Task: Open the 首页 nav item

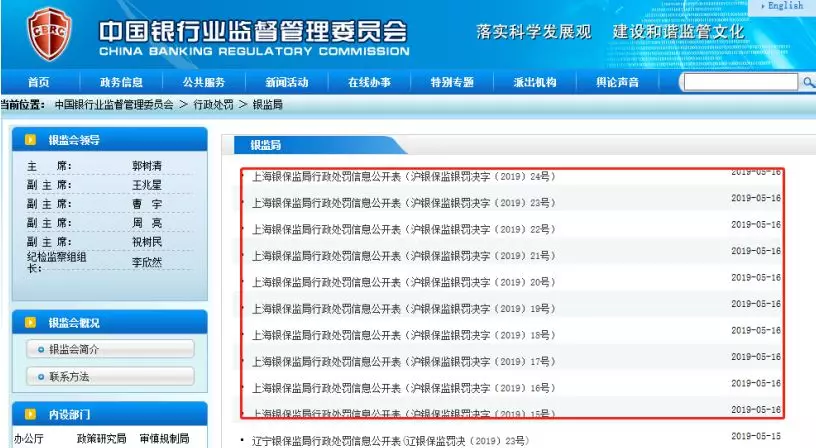Action: point(39,82)
